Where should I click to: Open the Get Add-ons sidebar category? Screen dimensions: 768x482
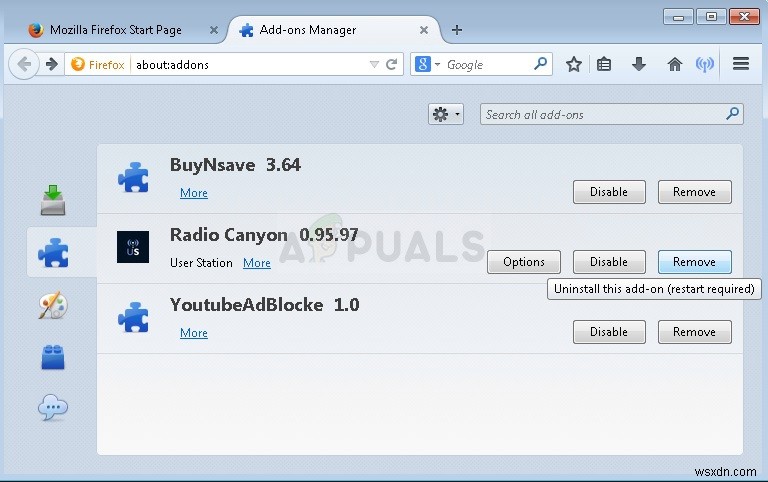(53, 200)
